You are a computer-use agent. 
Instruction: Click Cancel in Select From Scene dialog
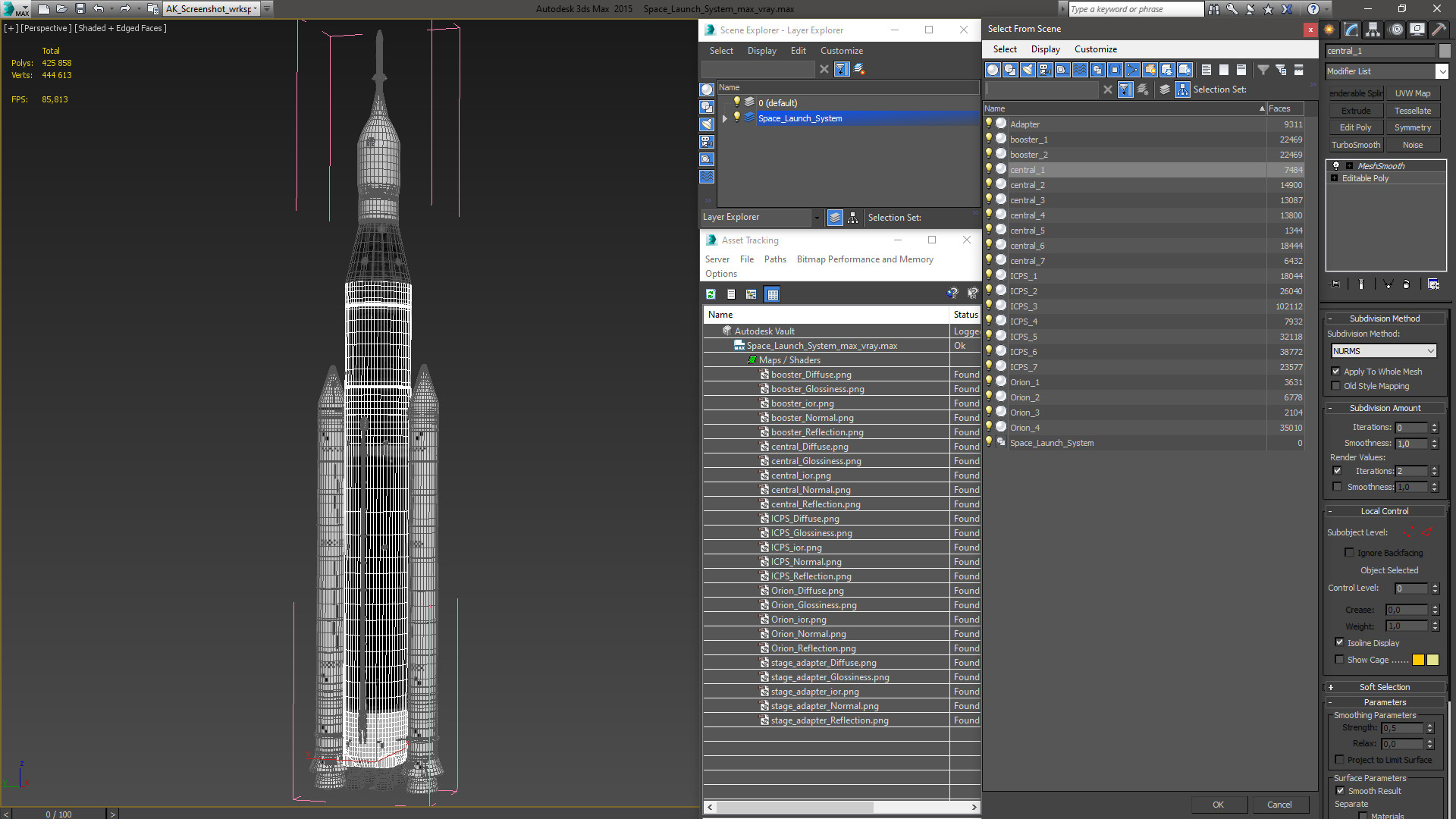coord(1279,805)
